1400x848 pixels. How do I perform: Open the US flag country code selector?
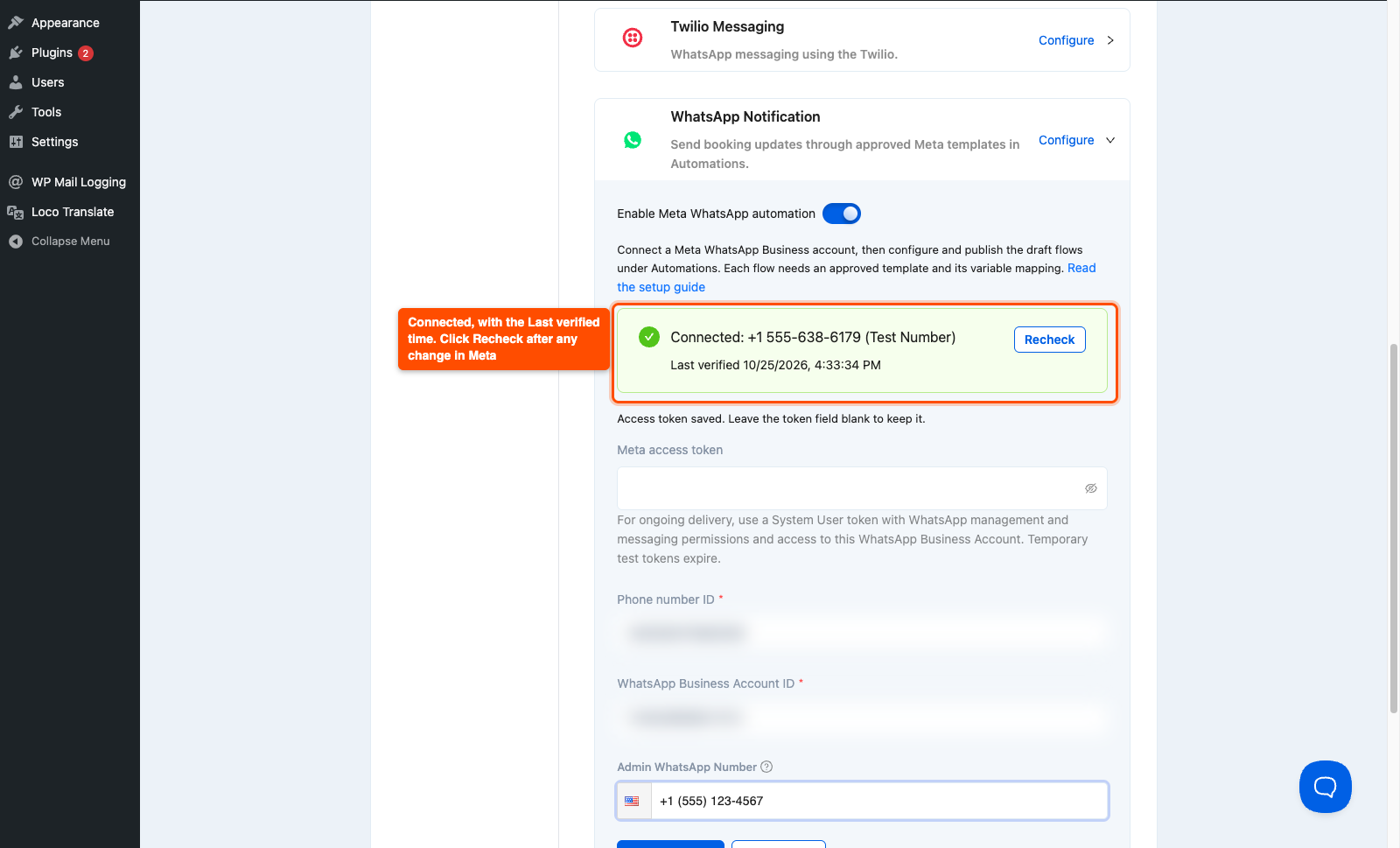coord(633,801)
